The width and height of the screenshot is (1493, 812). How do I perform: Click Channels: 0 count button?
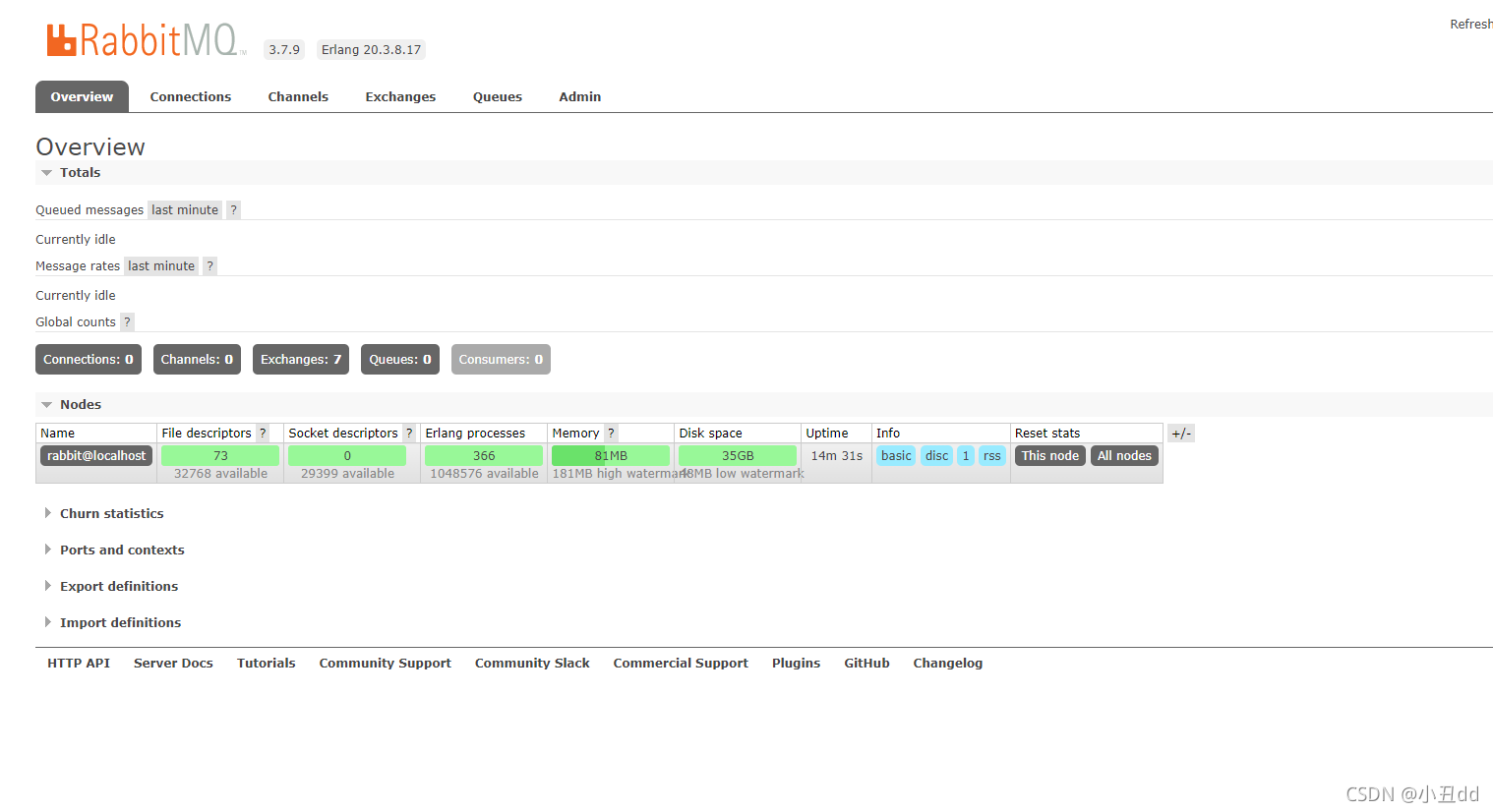pos(197,360)
